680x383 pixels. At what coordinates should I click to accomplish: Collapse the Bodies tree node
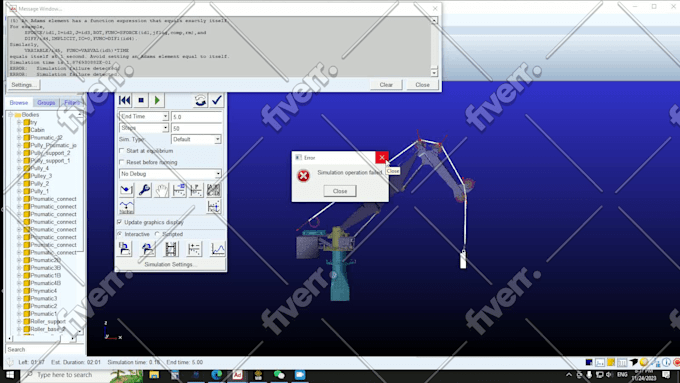pyautogui.click(x=11, y=115)
